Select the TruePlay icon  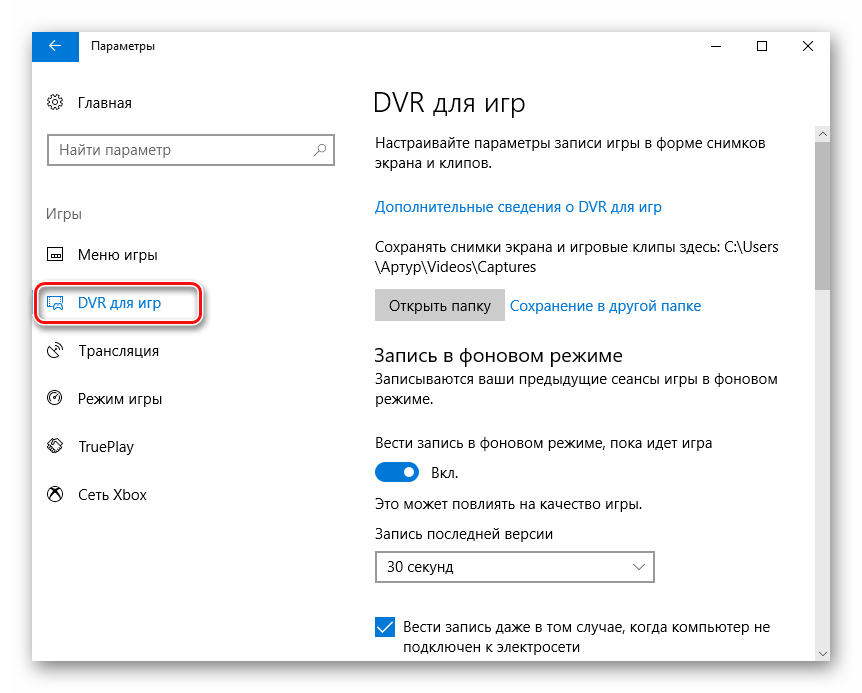click(x=55, y=446)
